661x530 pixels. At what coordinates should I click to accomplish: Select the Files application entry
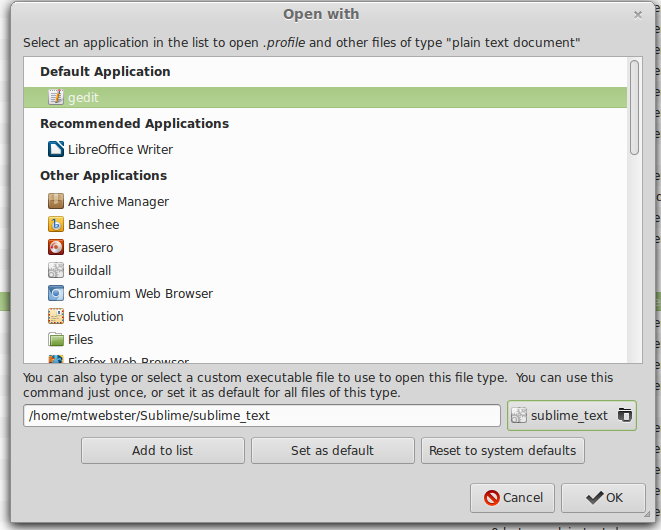click(x=325, y=339)
